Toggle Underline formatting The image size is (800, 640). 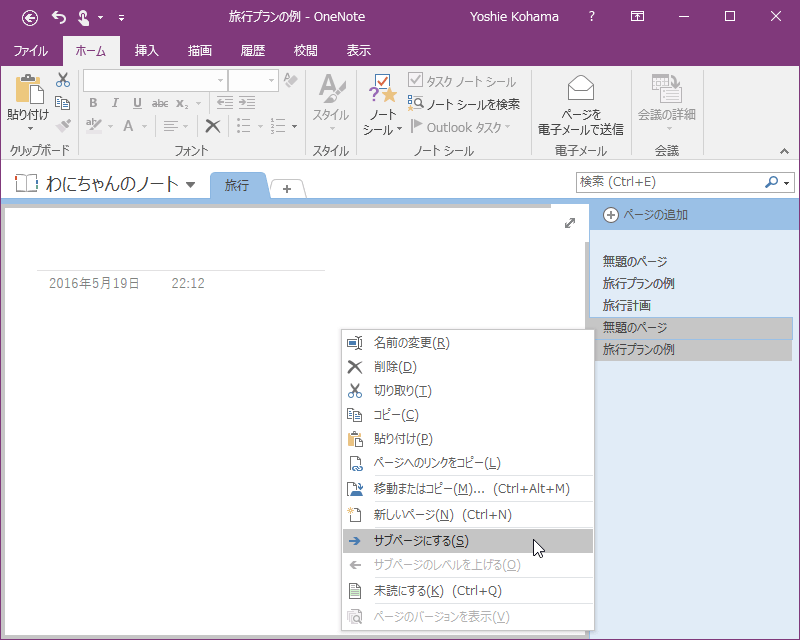pos(137,103)
